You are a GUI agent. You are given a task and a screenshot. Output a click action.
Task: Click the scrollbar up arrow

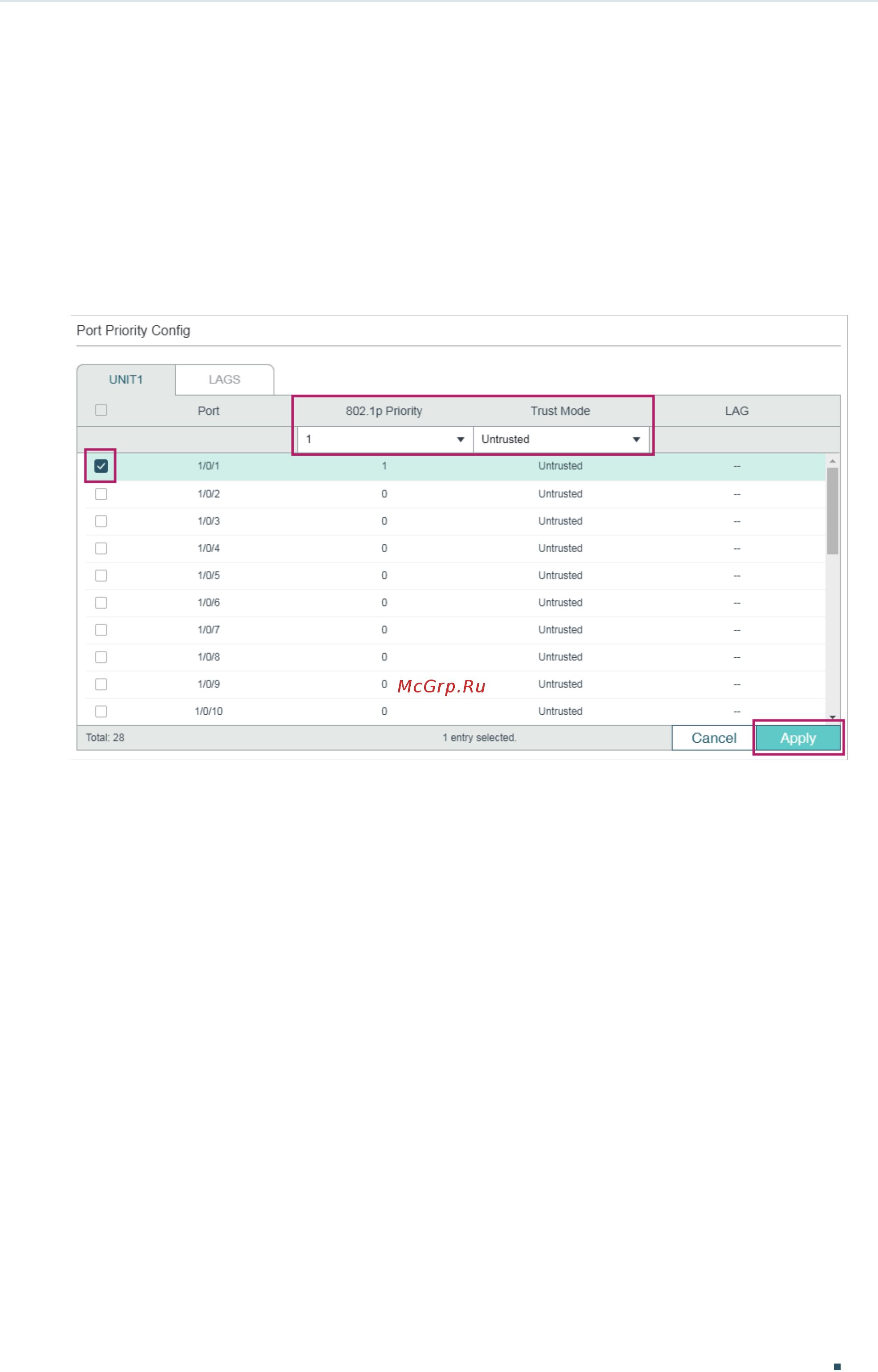833,461
